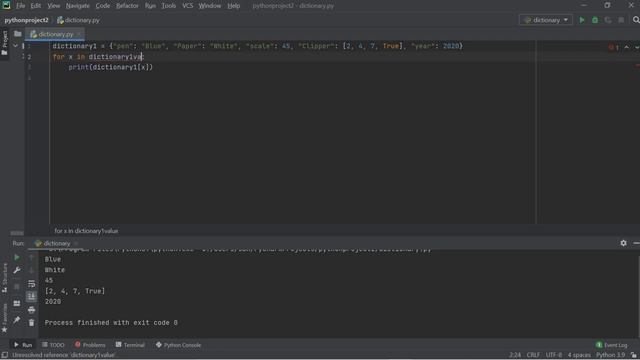Go to next highlighted error arrow

click(637, 47)
